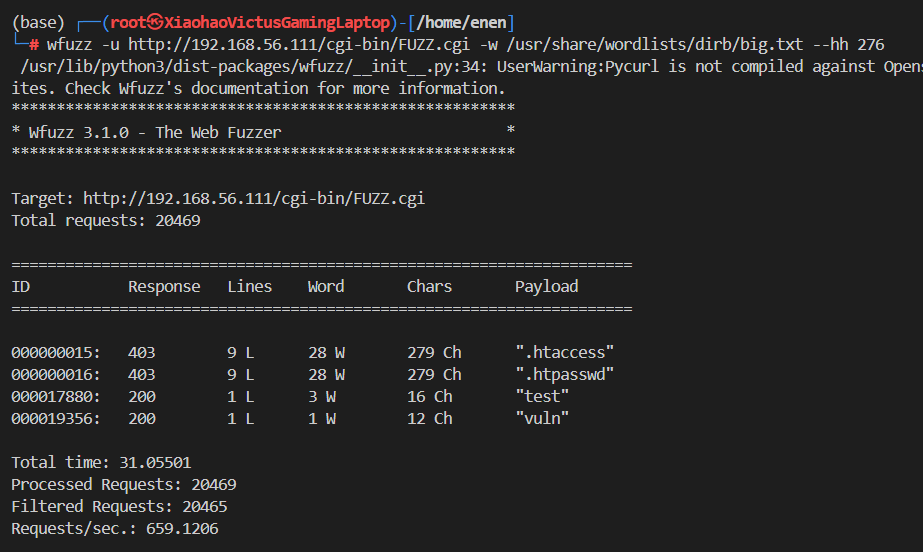The image size is (923, 552).
Task: Click Processed Requests: 20469
Action: 124,485
